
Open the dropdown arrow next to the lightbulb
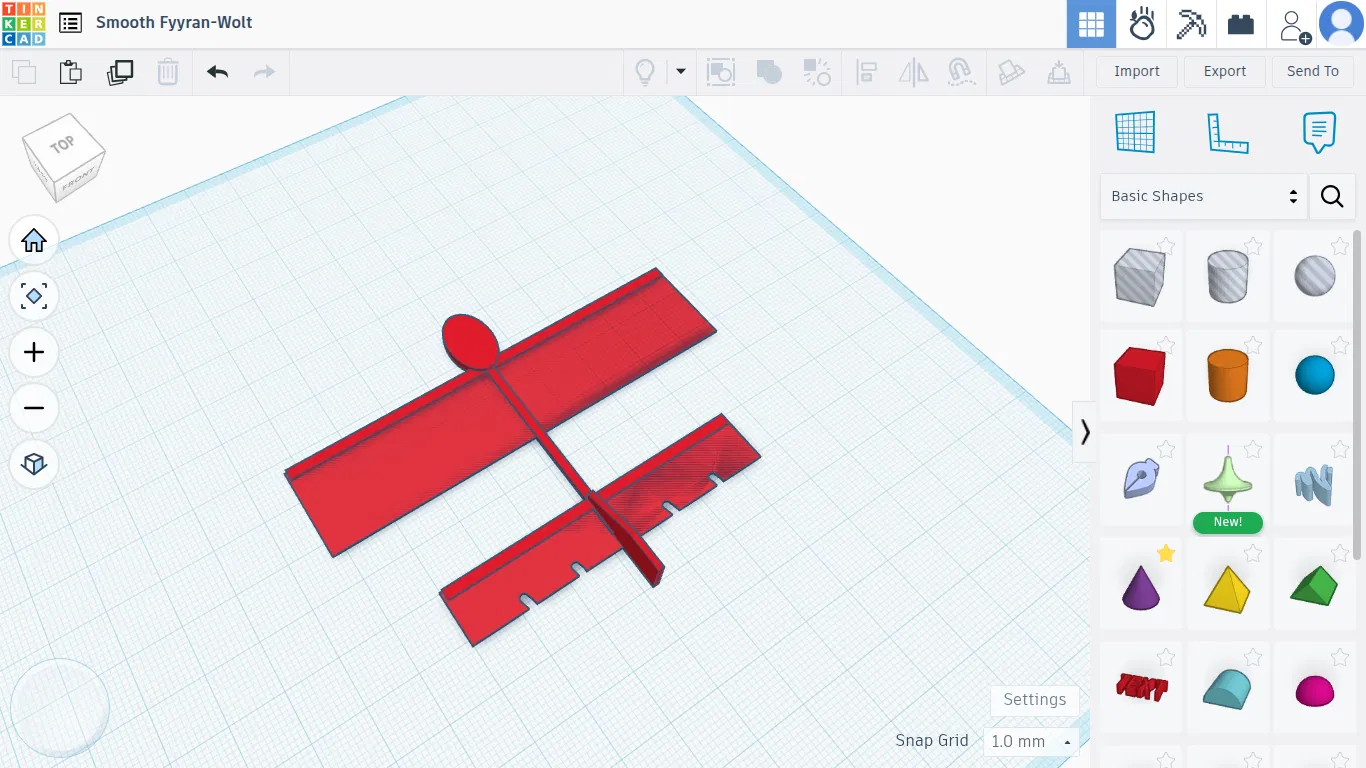click(x=681, y=72)
